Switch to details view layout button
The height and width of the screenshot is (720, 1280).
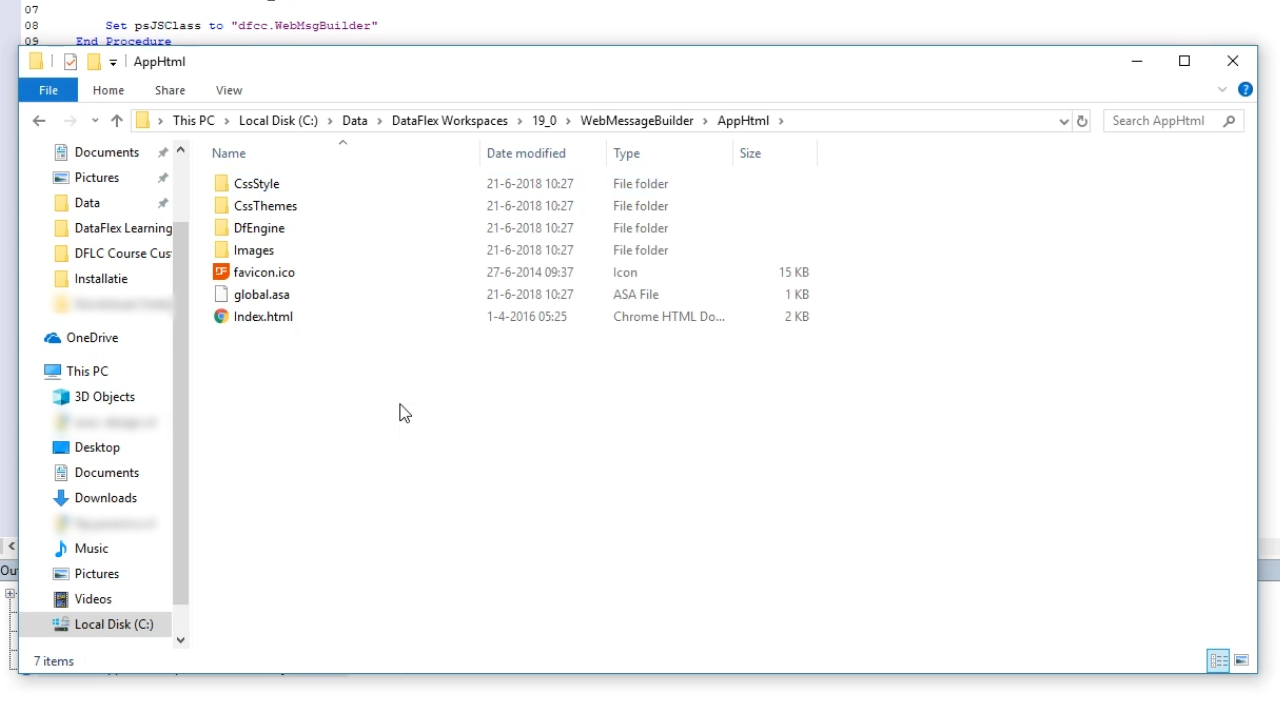1218,661
